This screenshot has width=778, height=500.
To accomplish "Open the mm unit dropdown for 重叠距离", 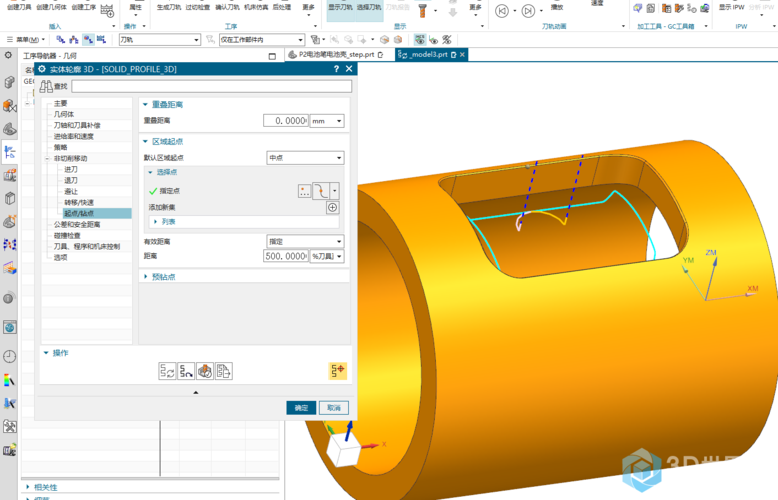I will tap(326, 121).
